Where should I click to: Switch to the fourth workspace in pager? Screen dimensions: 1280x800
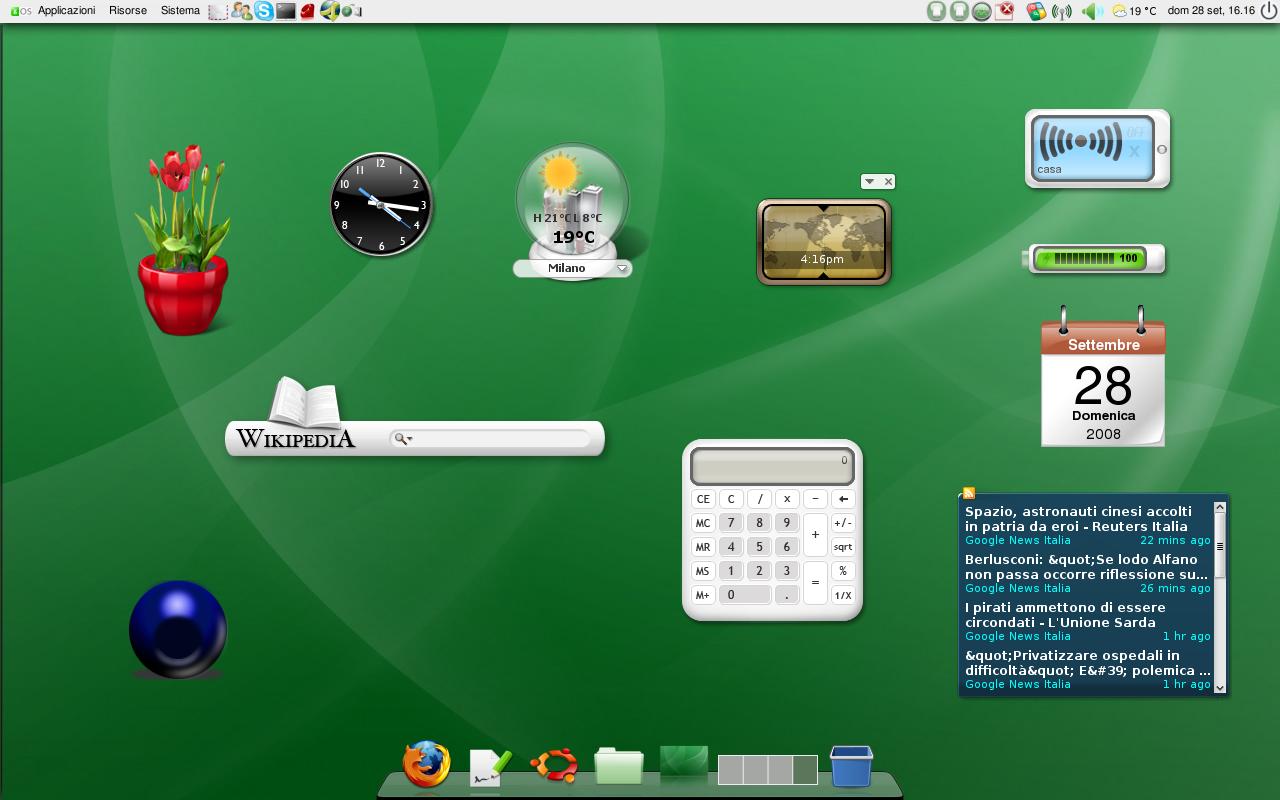(x=805, y=770)
